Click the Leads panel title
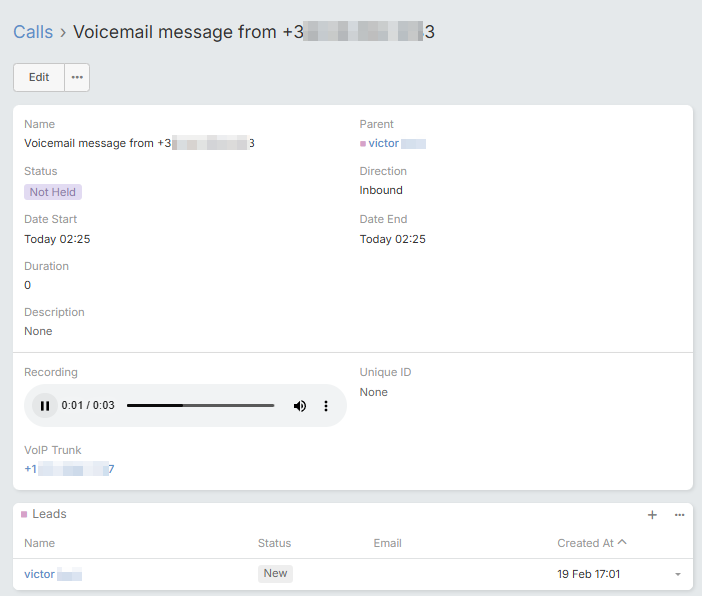Screen dimensions: 702x596 [49, 514]
